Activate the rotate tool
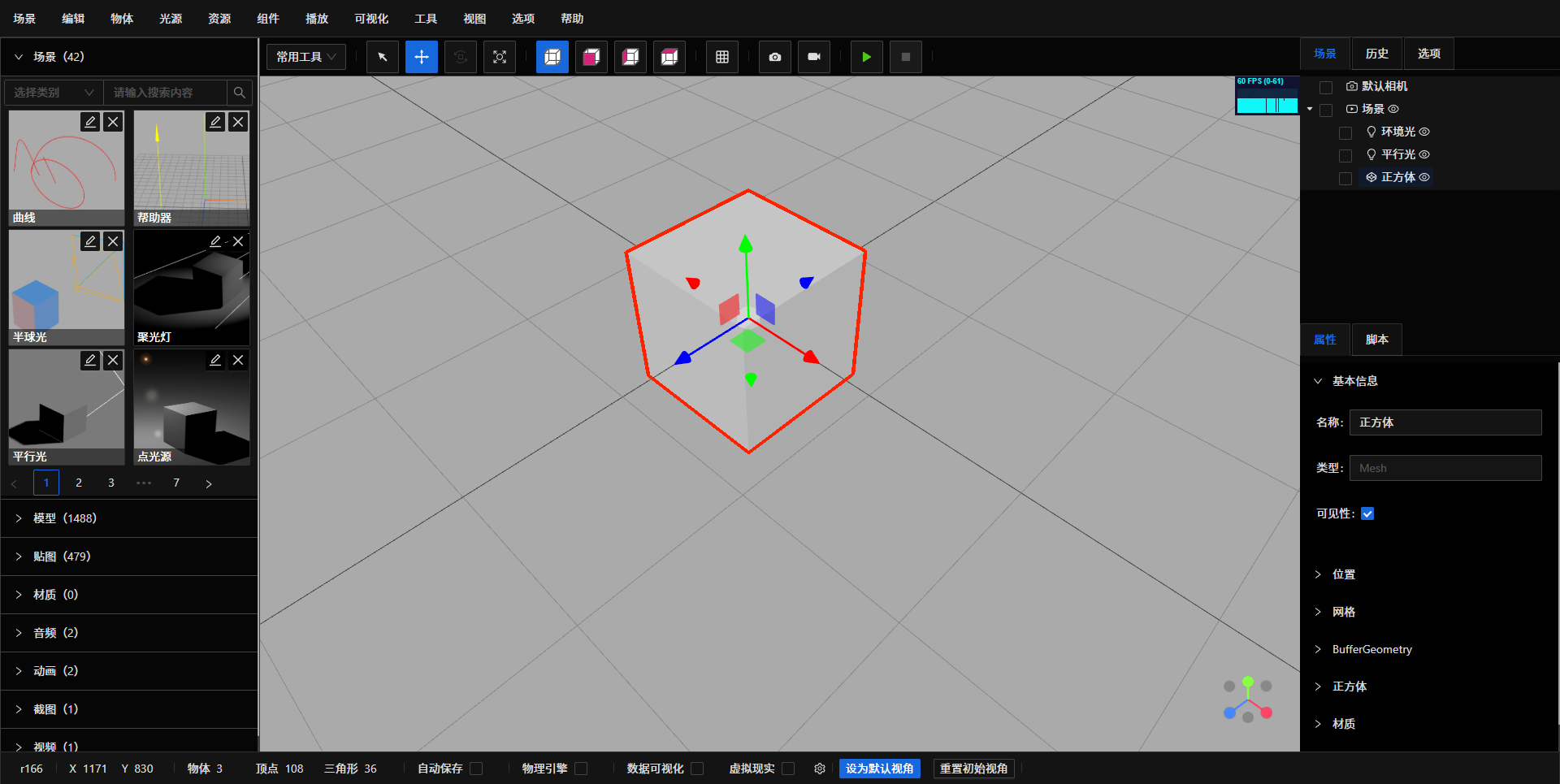The width and height of the screenshot is (1560, 784). coord(461,57)
